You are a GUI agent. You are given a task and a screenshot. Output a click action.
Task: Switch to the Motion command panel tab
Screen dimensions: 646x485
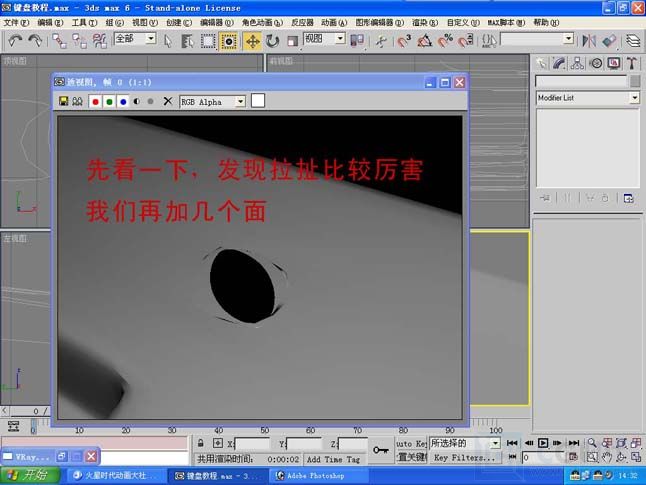(596, 63)
